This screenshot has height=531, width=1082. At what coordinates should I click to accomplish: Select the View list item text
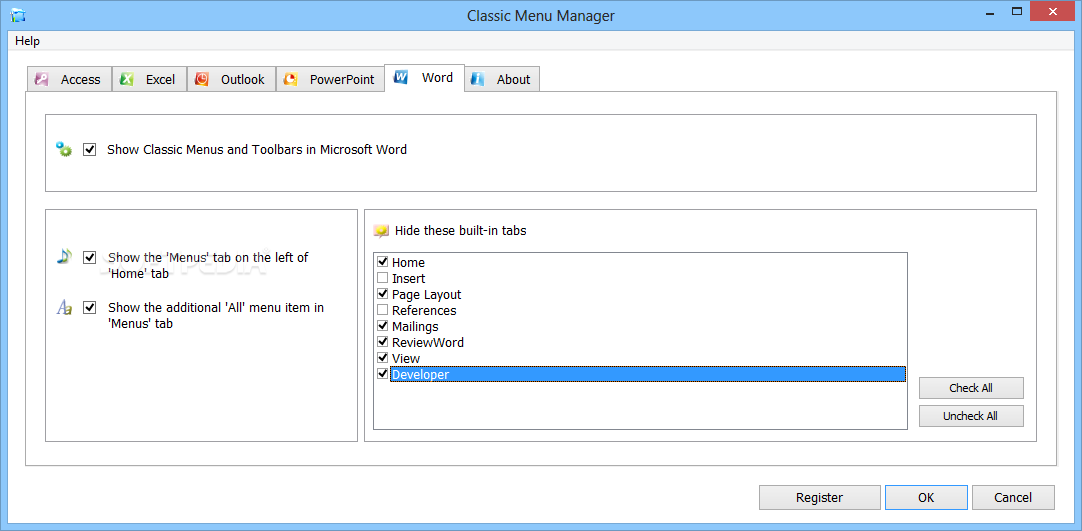pyautogui.click(x=406, y=358)
